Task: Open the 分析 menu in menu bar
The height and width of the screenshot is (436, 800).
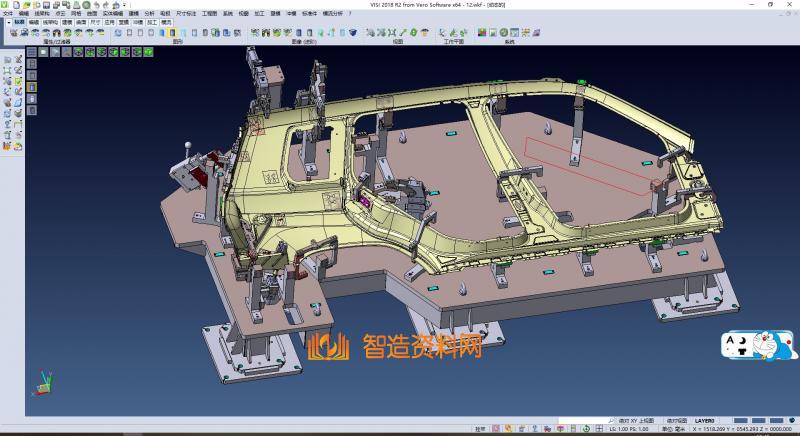Action: pos(149,13)
